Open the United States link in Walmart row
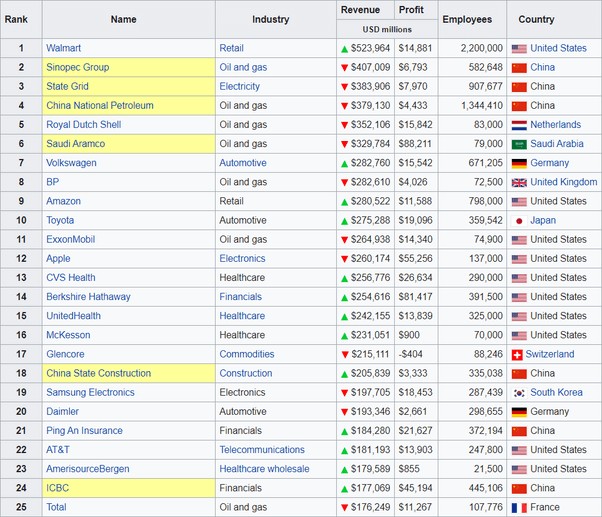The image size is (602, 517). 558,48
